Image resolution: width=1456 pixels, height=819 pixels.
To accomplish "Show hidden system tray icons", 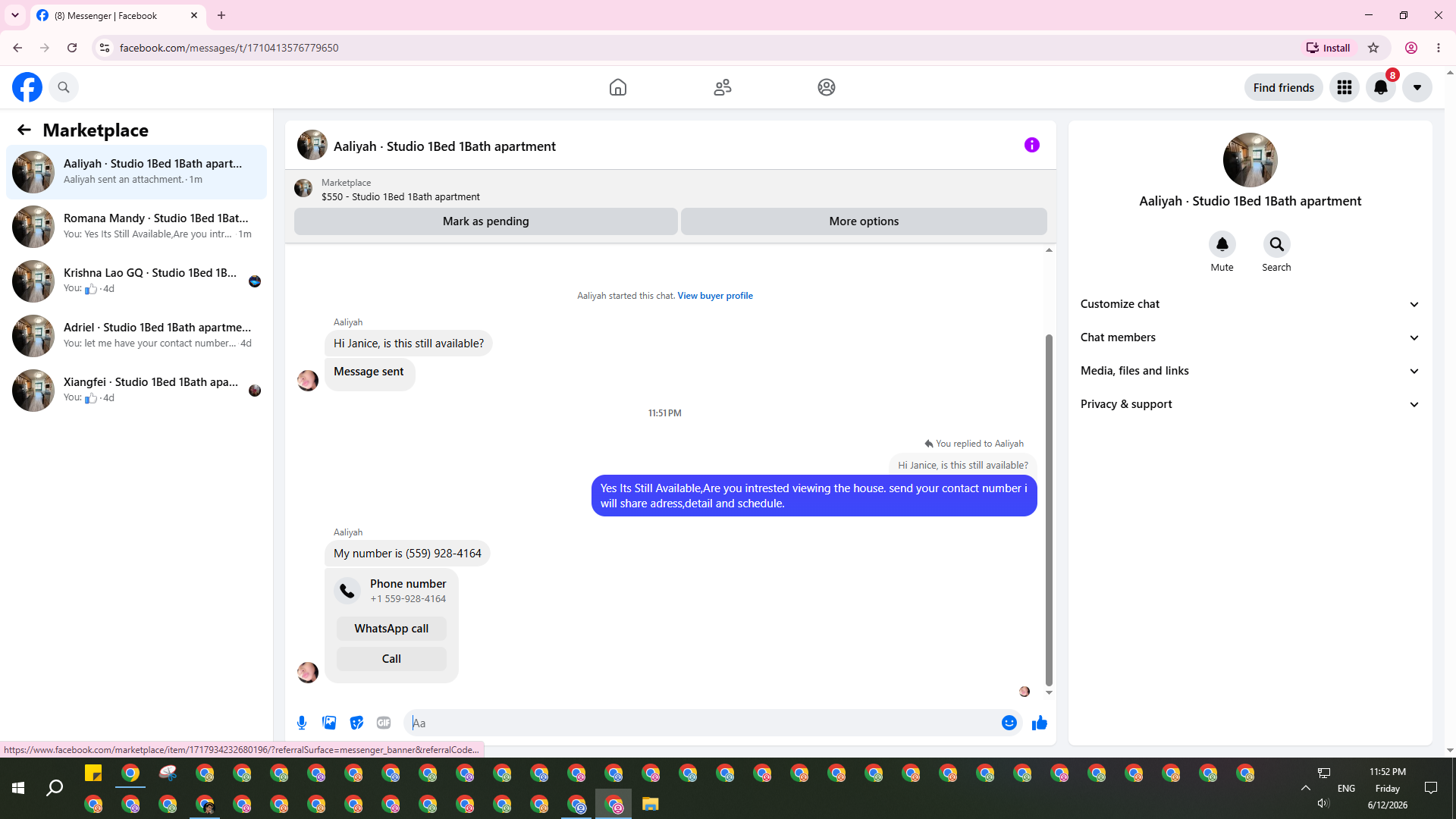I will coord(1306,788).
